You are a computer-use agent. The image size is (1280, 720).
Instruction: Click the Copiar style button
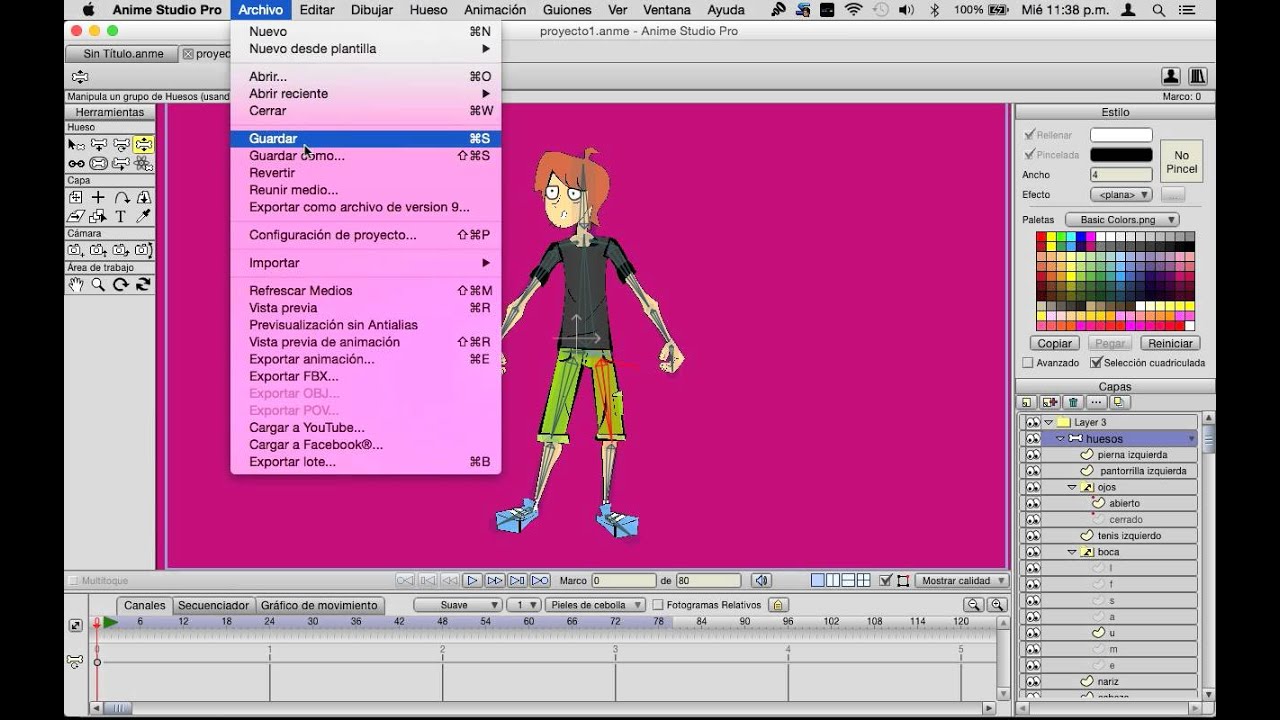click(x=1054, y=343)
